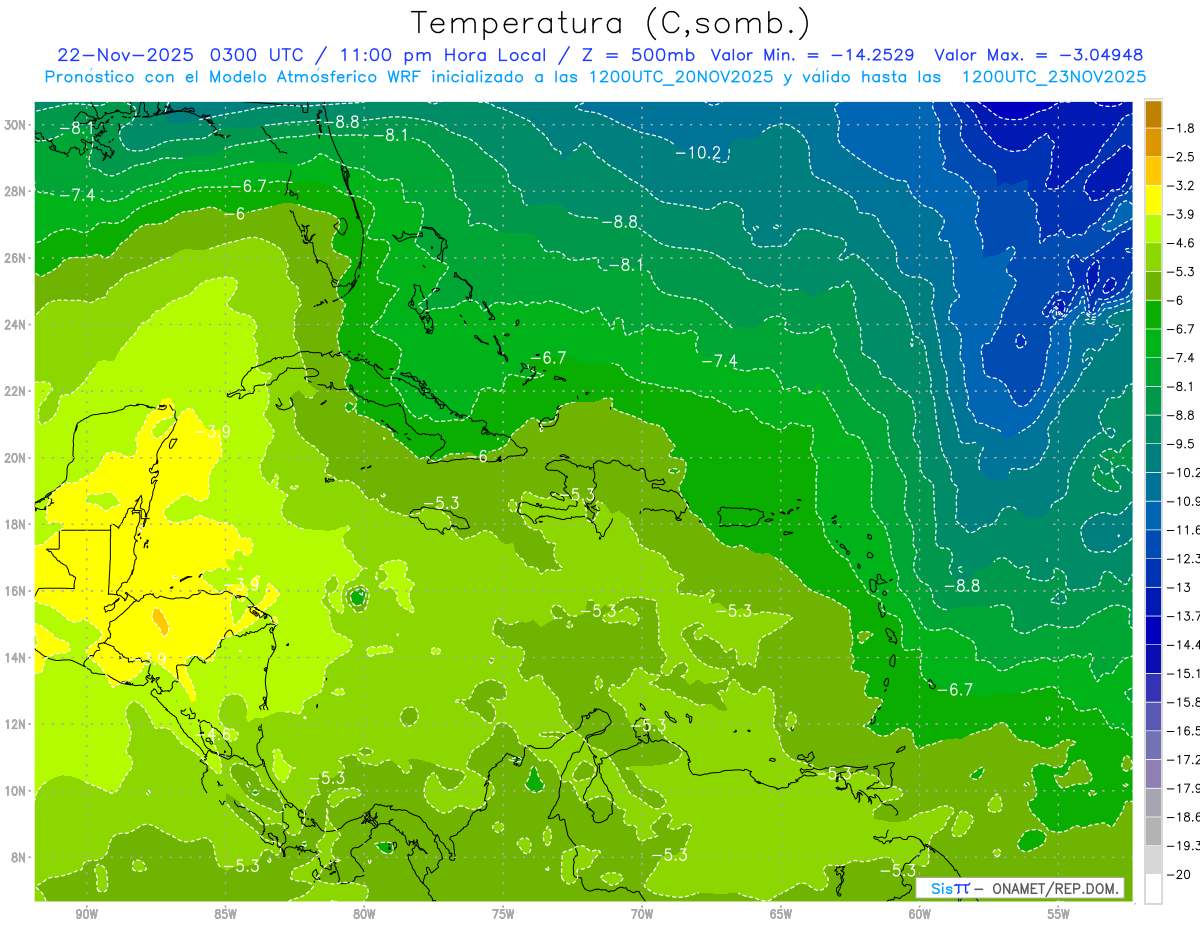Click the -14.4 label on the color scale
Image resolution: width=1200 pixels, height=927 pixels.
[x=1183, y=645]
